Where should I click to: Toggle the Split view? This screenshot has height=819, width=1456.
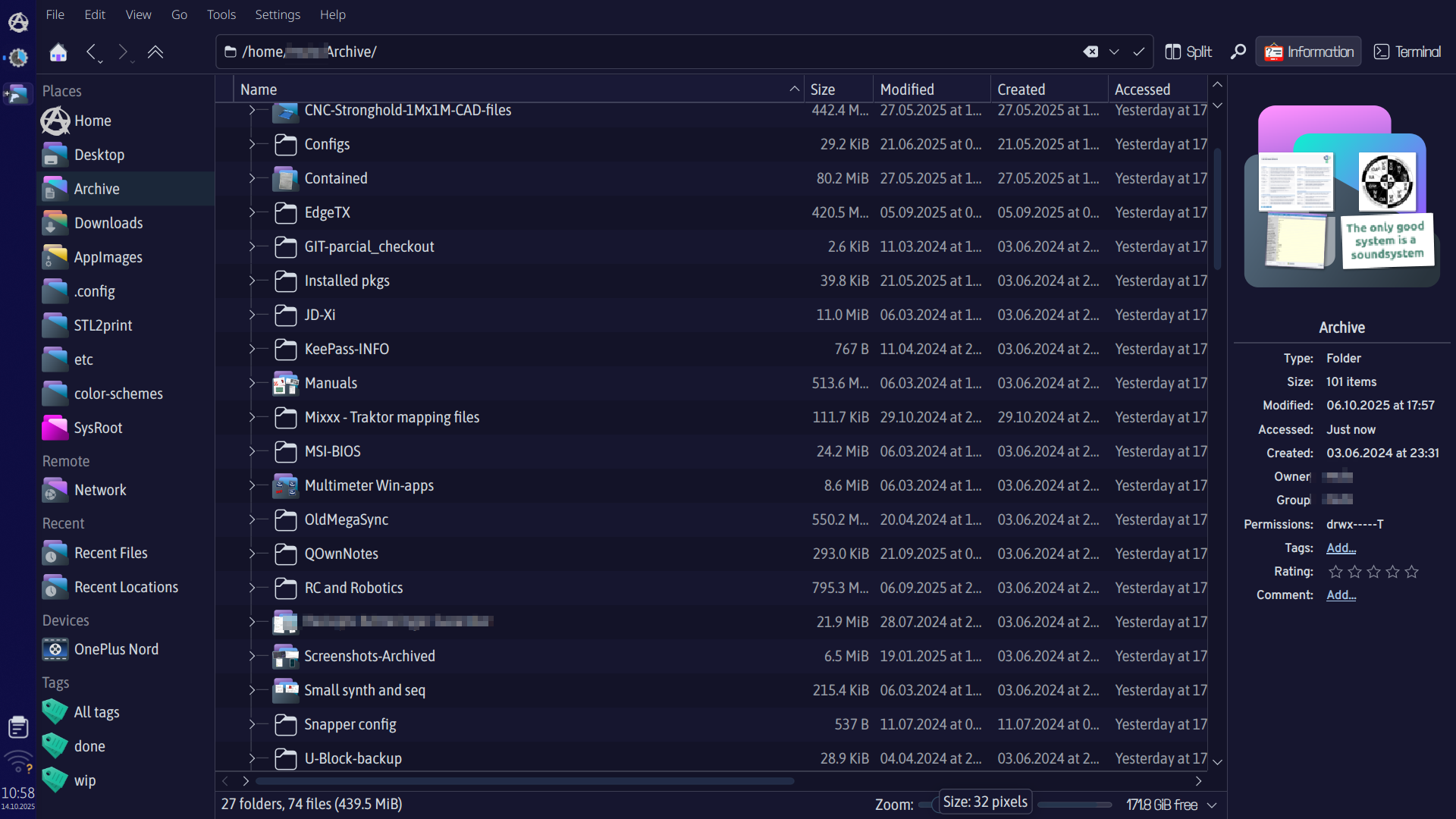coord(1188,52)
